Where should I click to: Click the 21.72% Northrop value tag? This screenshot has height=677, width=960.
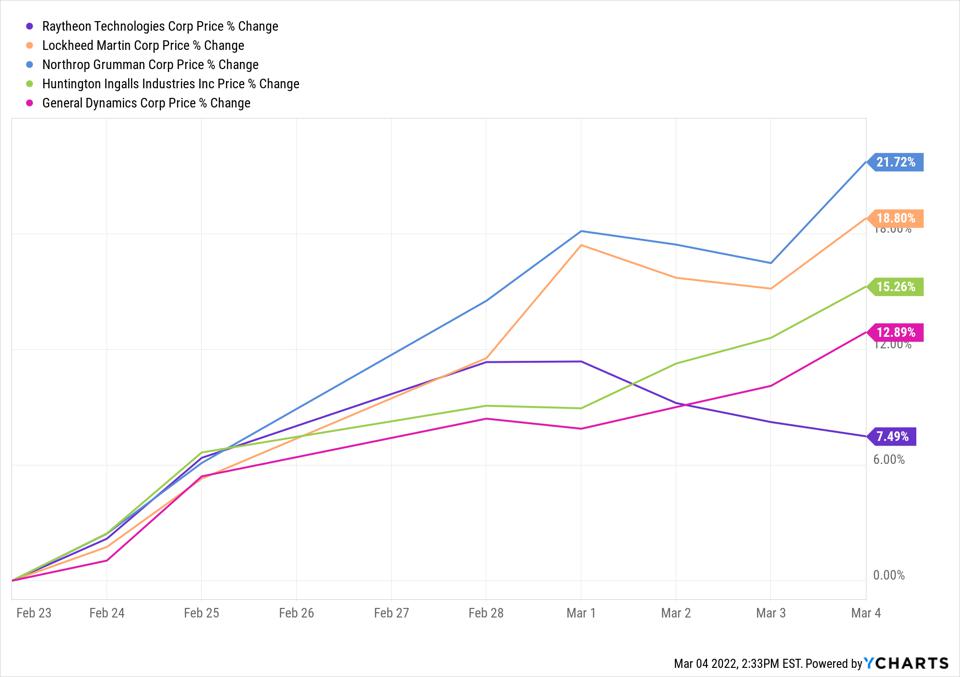pyautogui.click(x=895, y=162)
